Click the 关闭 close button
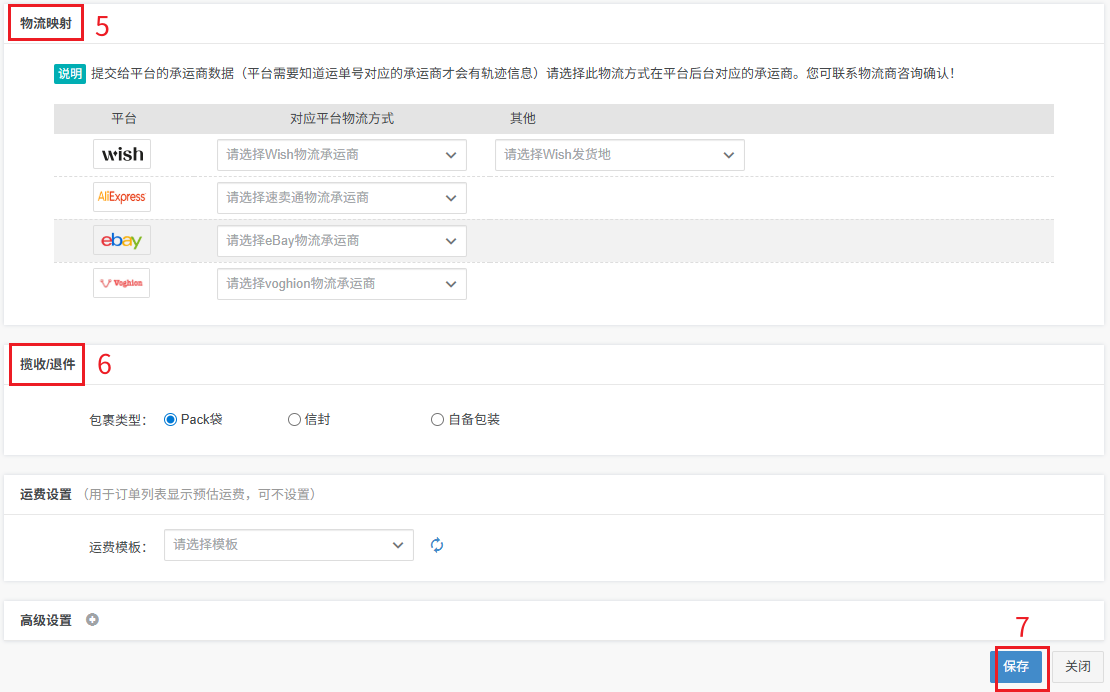 click(x=1077, y=666)
